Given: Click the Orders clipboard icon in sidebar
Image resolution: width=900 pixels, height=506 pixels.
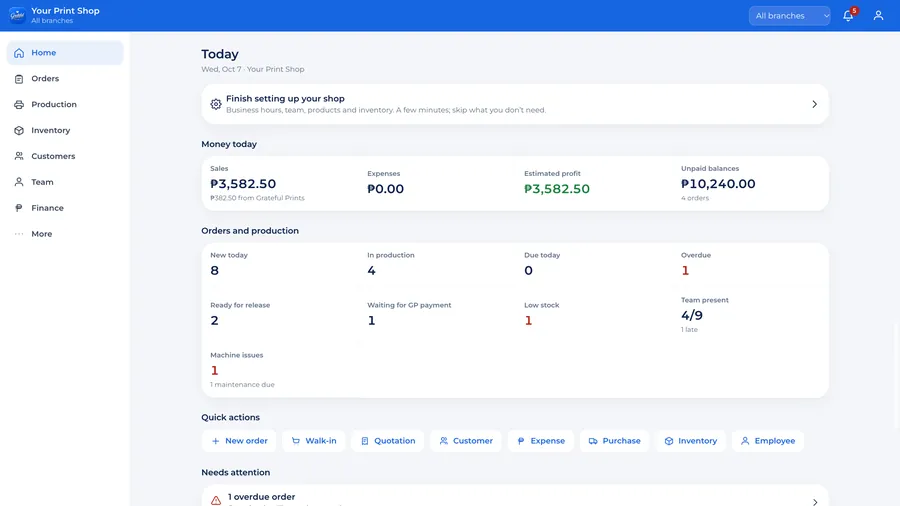Looking at the screenshot, I should point(19,79).
